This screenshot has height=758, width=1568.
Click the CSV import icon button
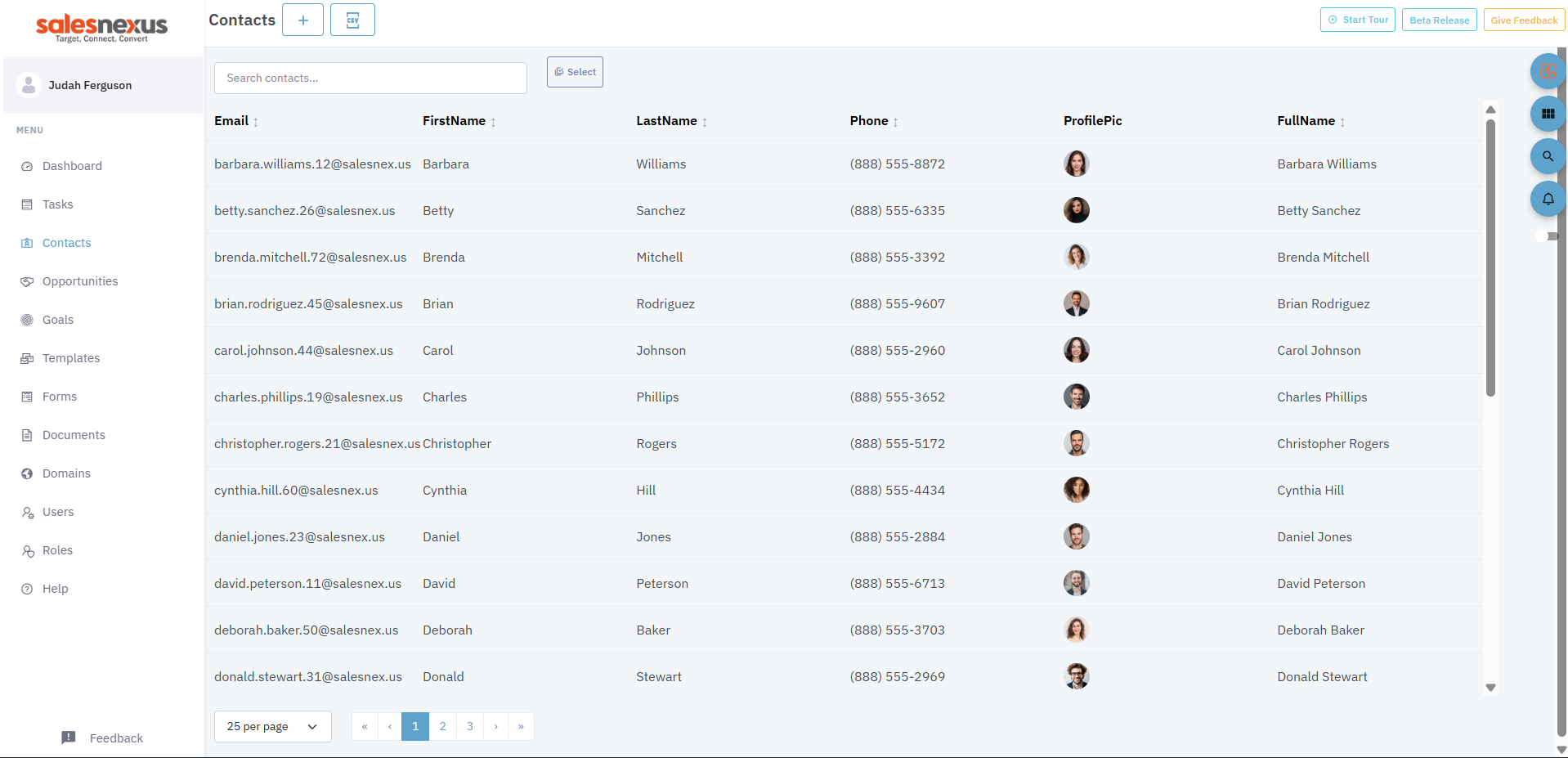[x=352, y=20]
